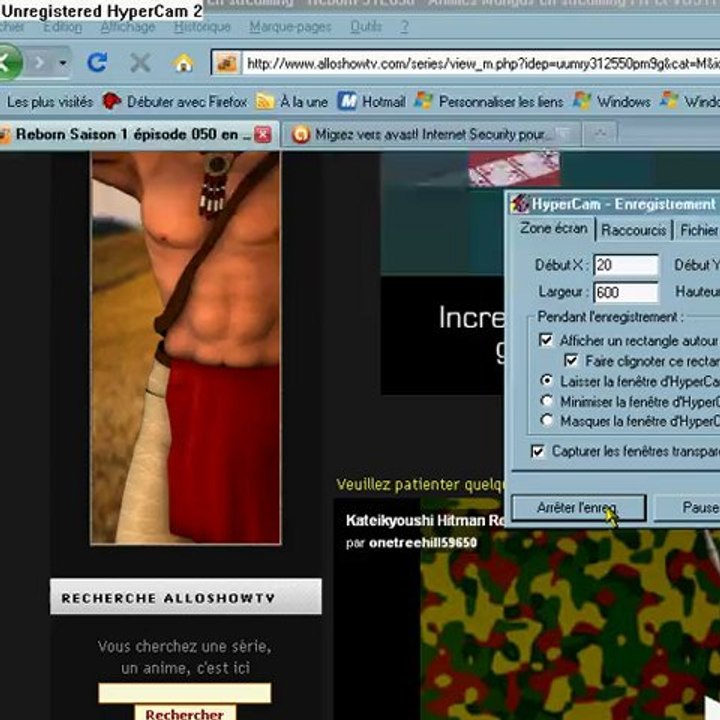Click the forward navigation arrow
720x720 pixels.
[40, 62]
